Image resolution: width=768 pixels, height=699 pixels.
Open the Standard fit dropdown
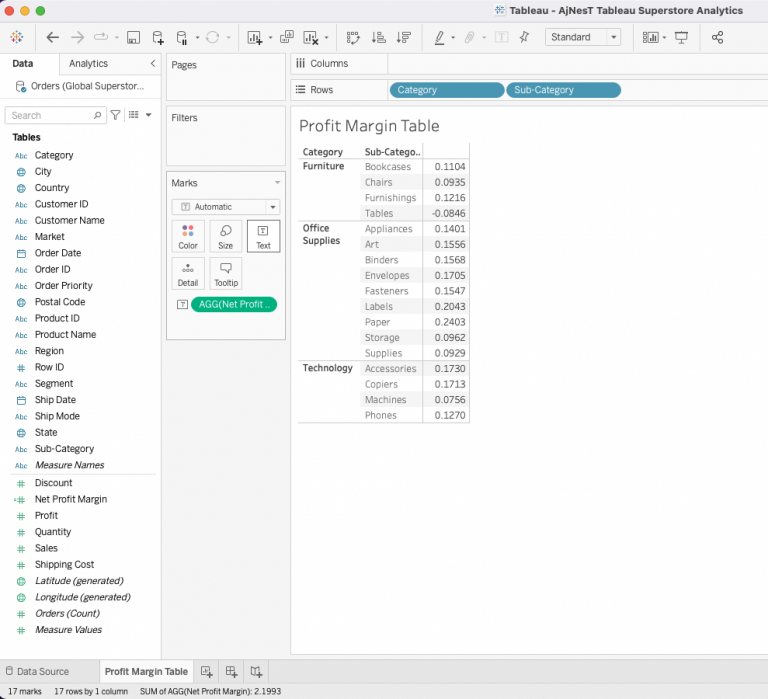(583, 37)
